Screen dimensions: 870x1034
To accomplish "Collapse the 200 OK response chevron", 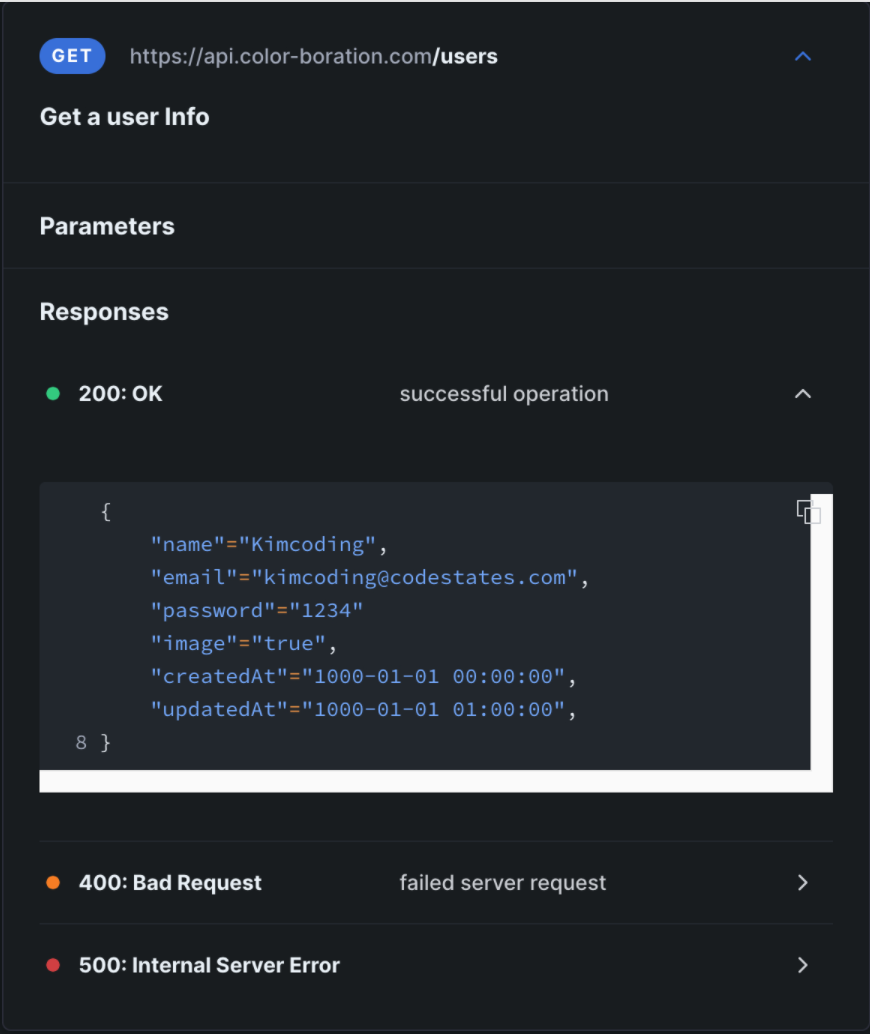I will click(802, 394).
